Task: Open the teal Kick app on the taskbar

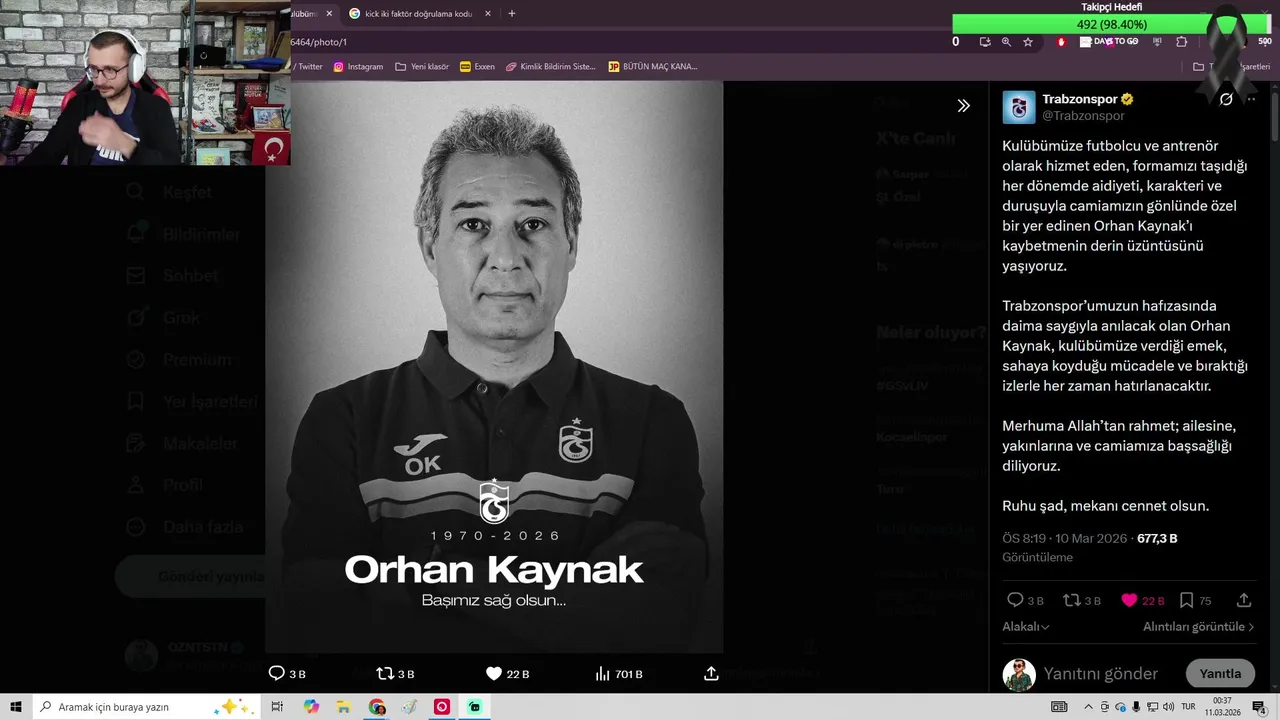Action: coord(474,707)
